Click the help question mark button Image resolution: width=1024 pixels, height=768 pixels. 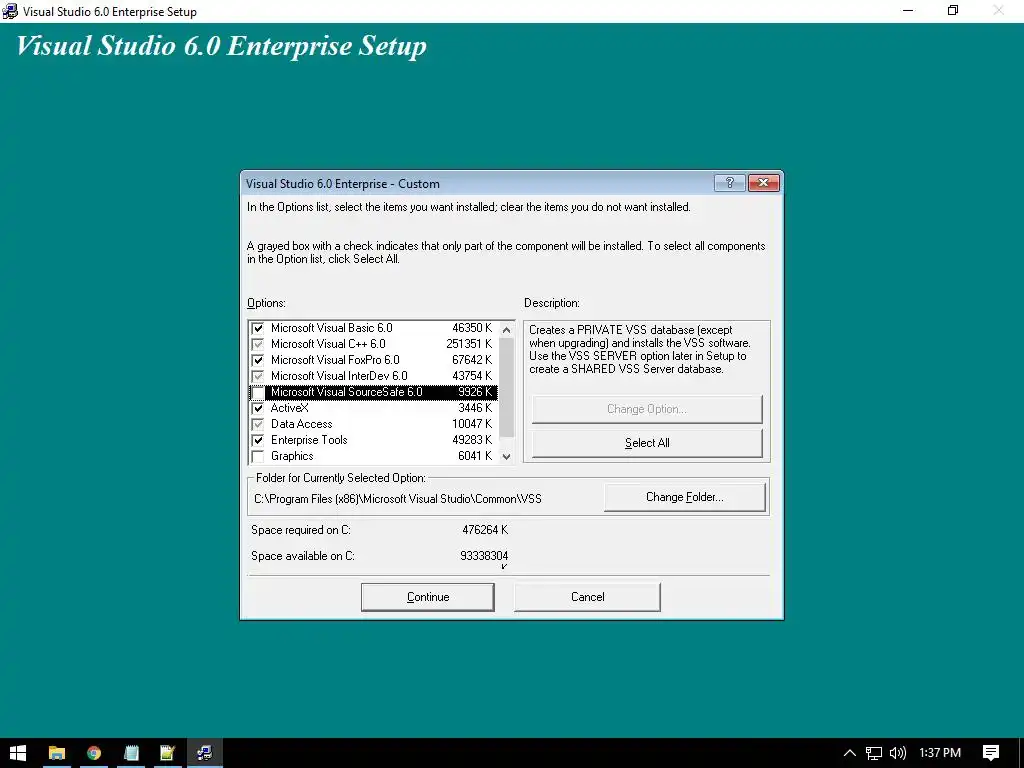tap(729, 183)
